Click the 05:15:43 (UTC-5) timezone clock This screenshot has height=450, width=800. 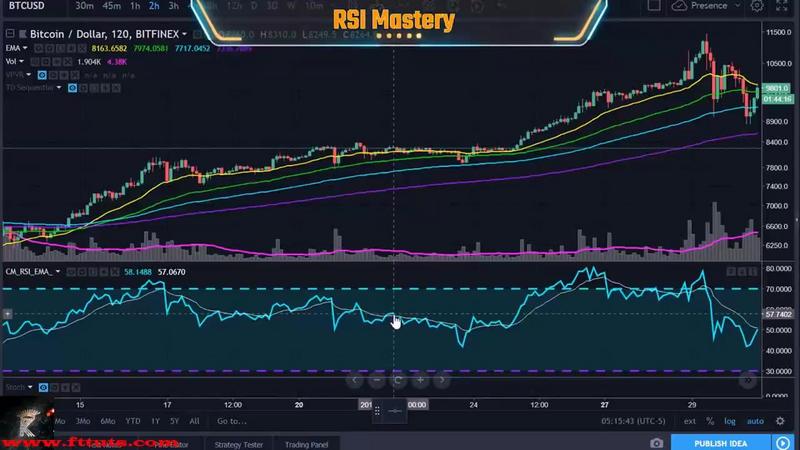click(x=633, y=421)
